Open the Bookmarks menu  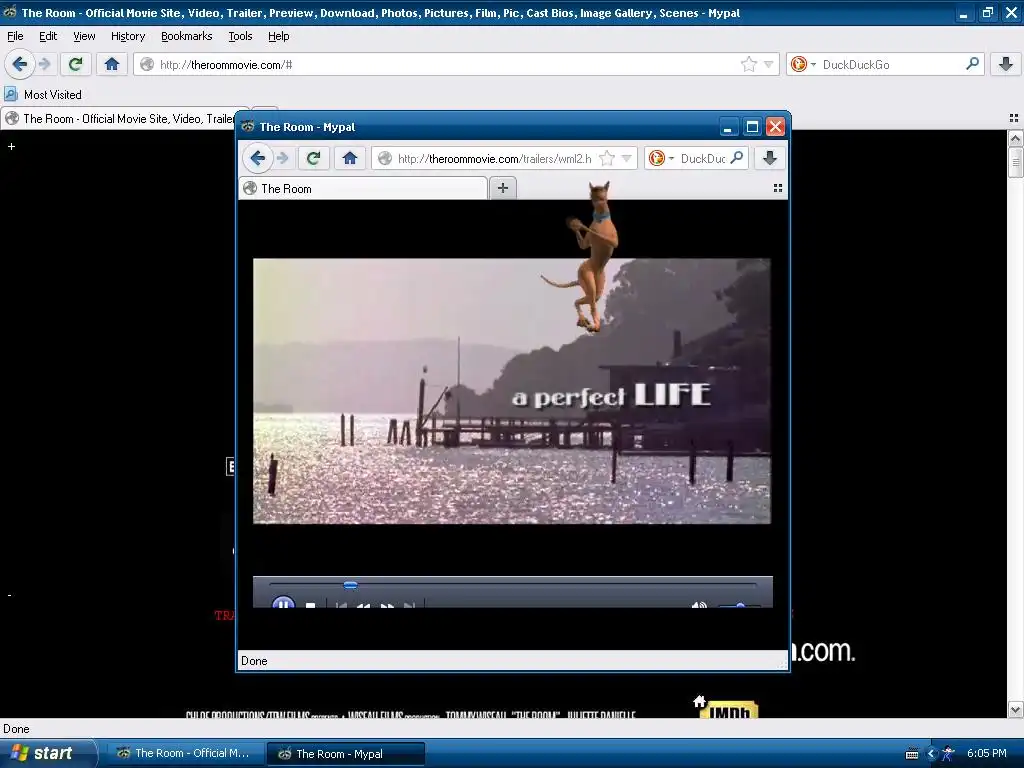(x=186, y=36)
